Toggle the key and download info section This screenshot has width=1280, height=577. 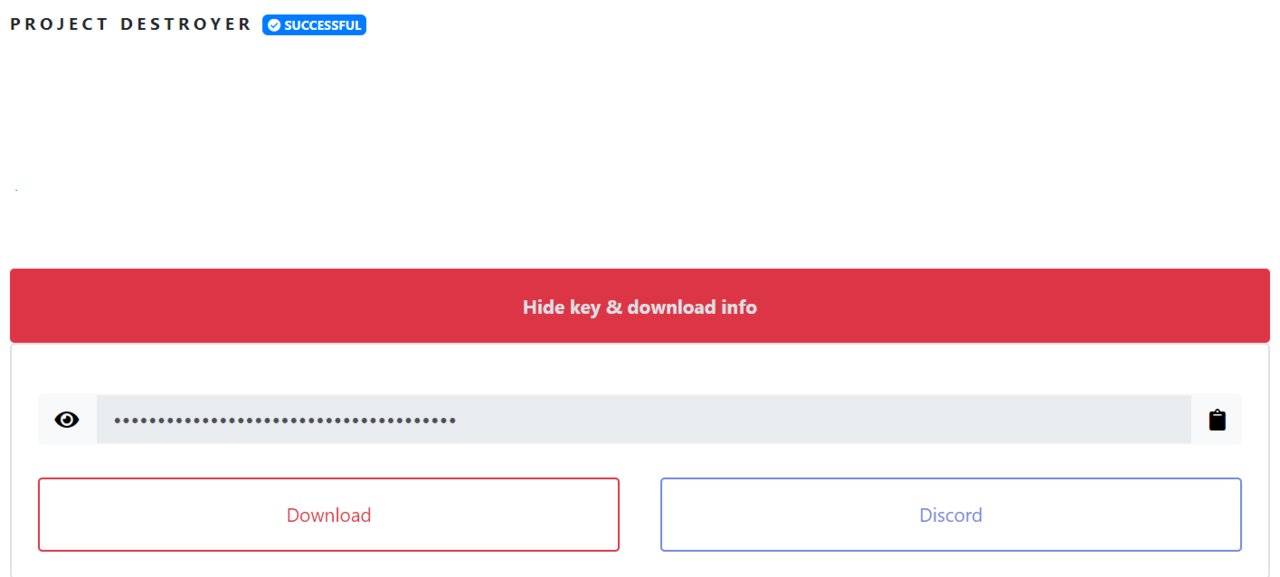tap(640, 306)
